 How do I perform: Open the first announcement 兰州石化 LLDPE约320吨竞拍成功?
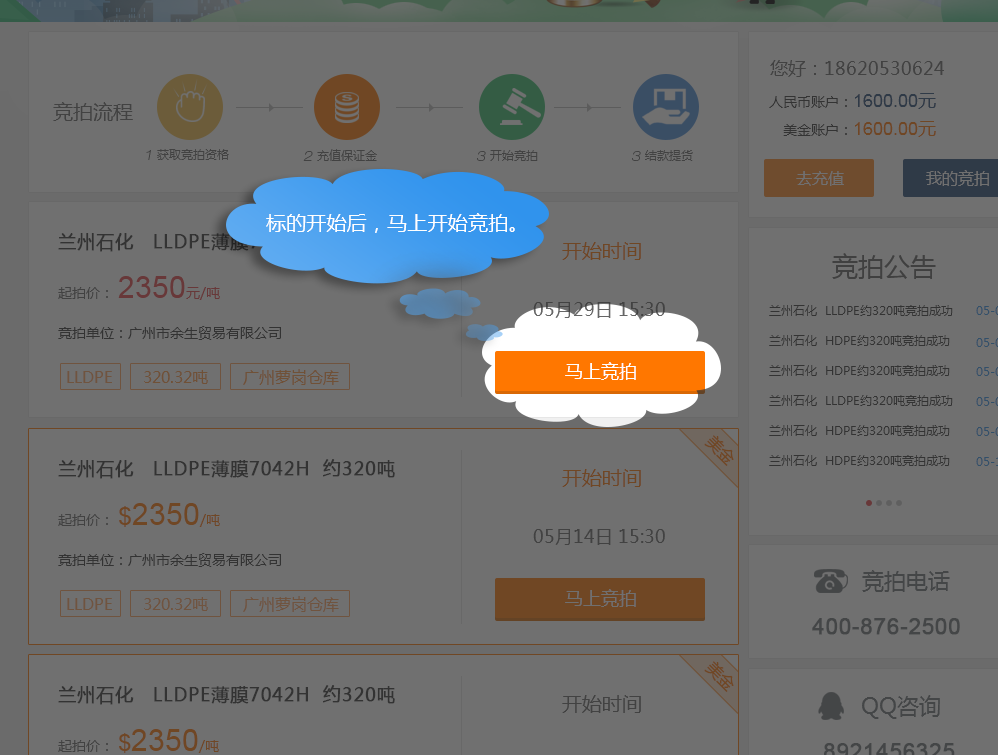861,311
